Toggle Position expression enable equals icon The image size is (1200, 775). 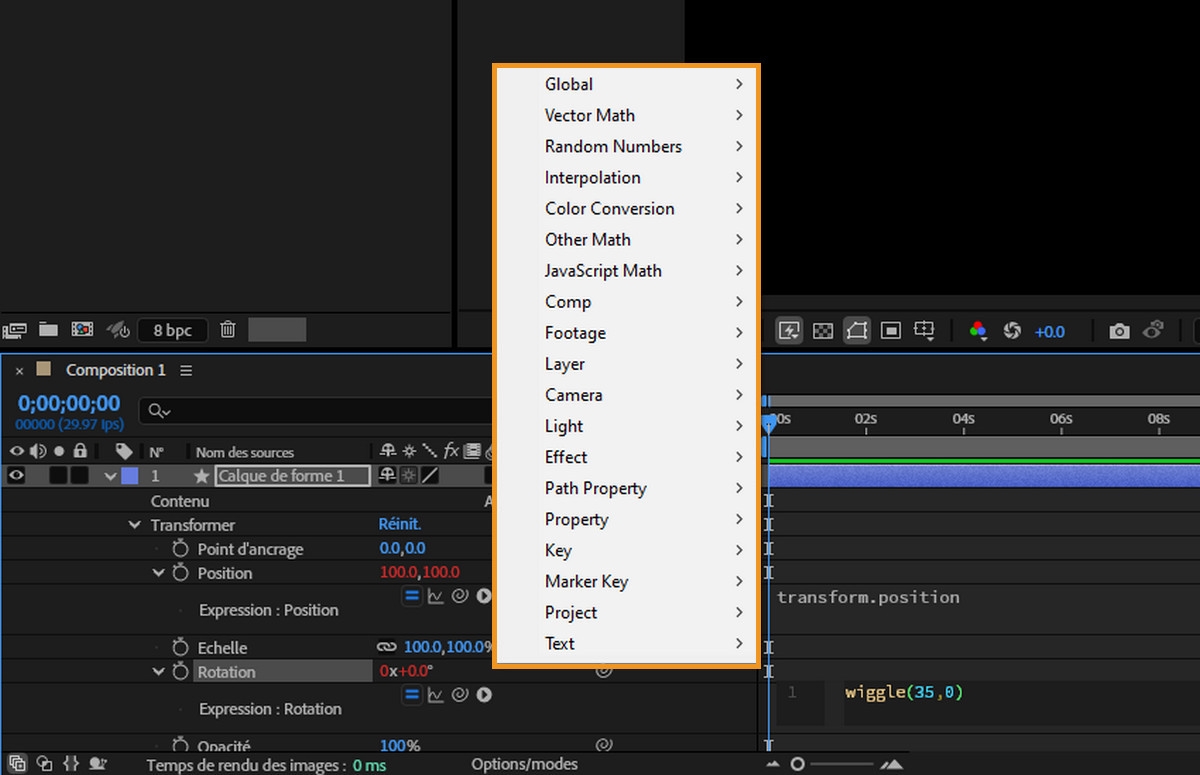pos(412,596)
